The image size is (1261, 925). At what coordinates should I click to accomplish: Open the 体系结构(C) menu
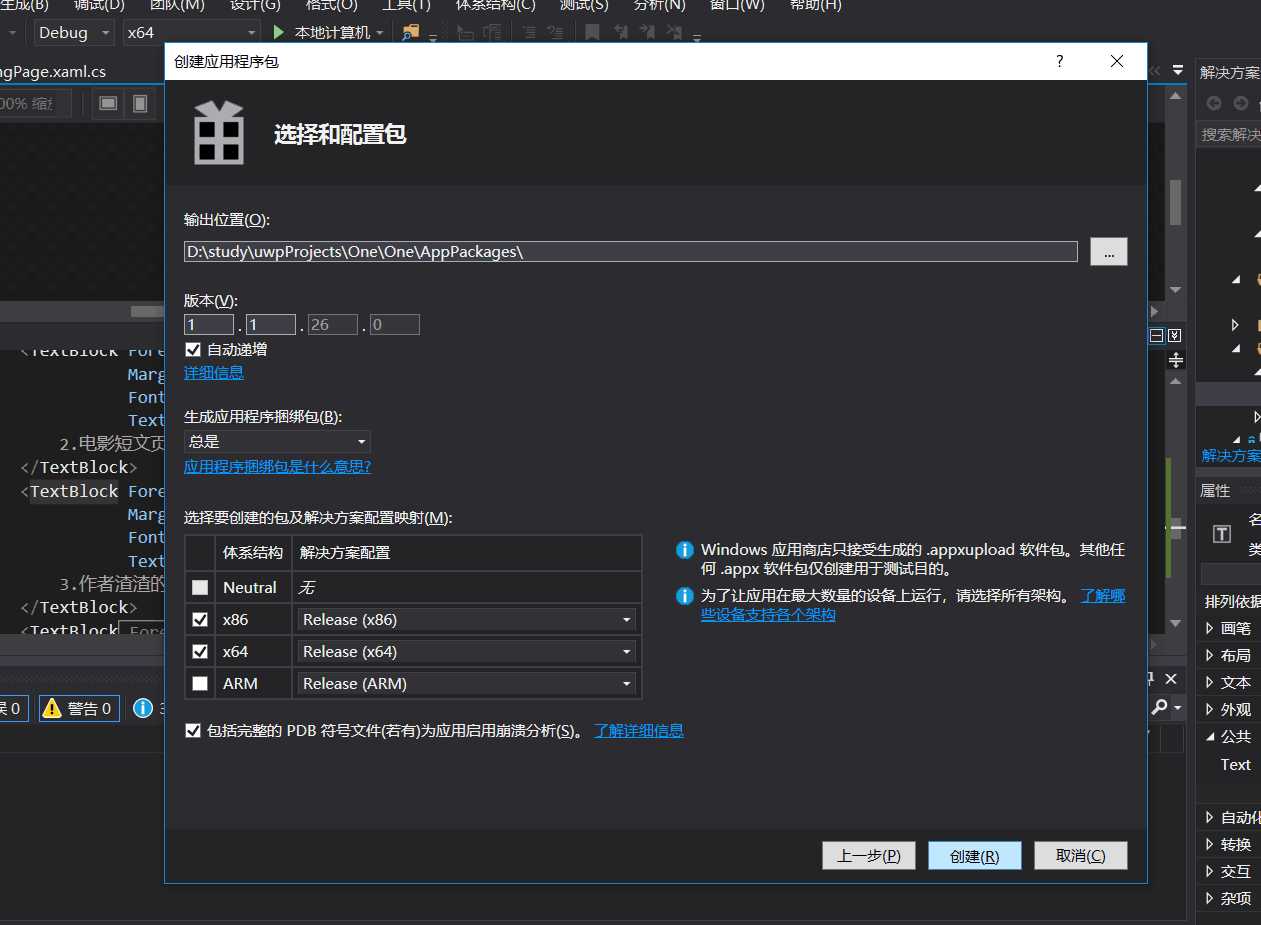coord(496,5)
